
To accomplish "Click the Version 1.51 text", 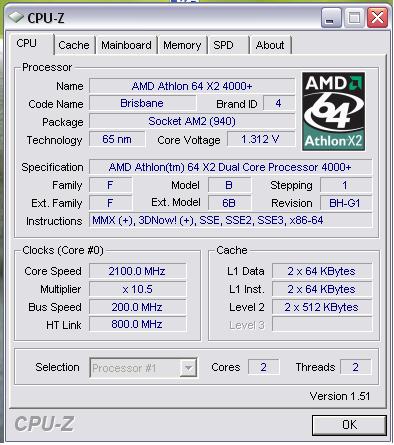I will [340, 396].
